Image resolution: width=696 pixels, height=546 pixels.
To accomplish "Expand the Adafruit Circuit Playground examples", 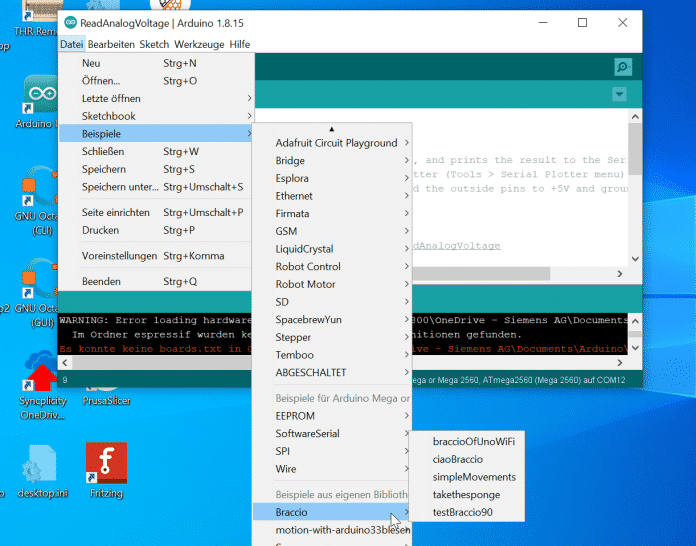I will coord(336,143).
